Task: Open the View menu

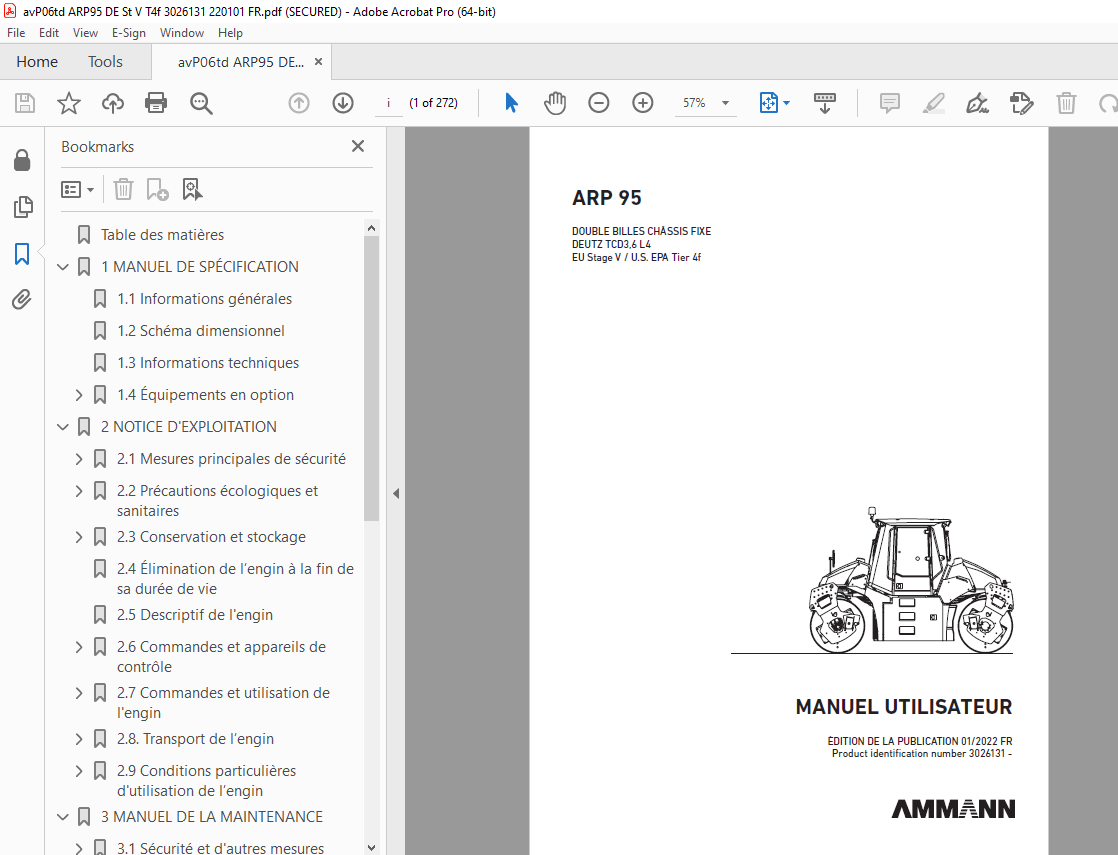Action: 85,33
